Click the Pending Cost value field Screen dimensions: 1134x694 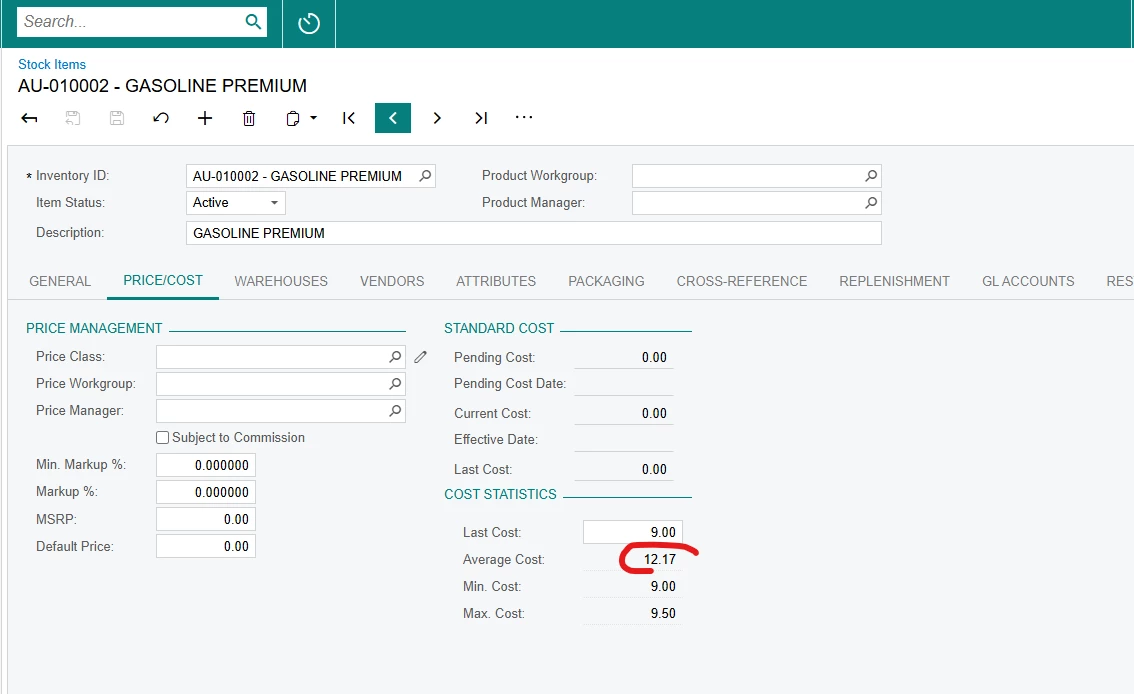pyautogui.click(x=623, y=357)
